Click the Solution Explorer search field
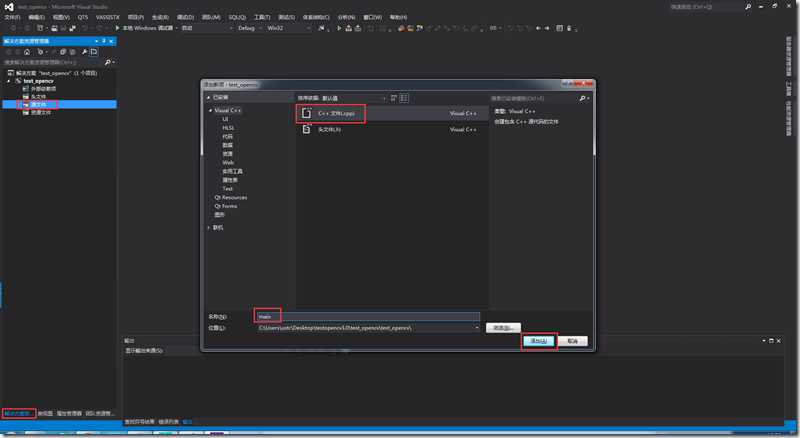800x438 pixels. (x=53, y=62)
